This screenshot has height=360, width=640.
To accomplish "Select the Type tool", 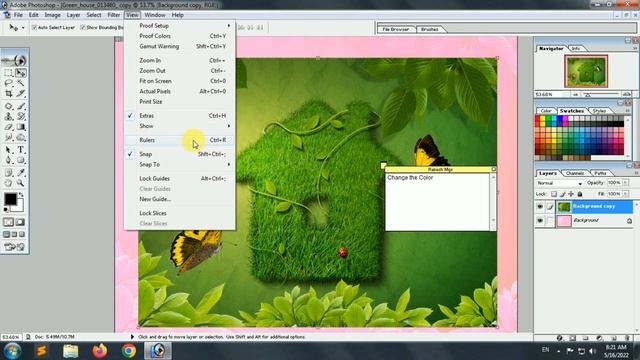I will point(20,150).
